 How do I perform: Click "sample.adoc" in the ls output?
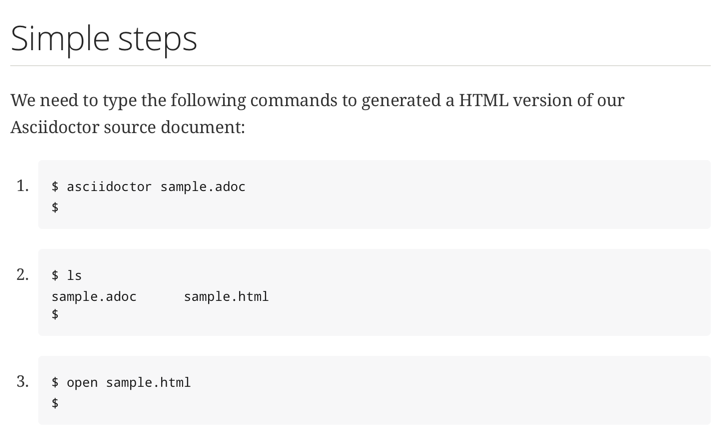point(94,296)
